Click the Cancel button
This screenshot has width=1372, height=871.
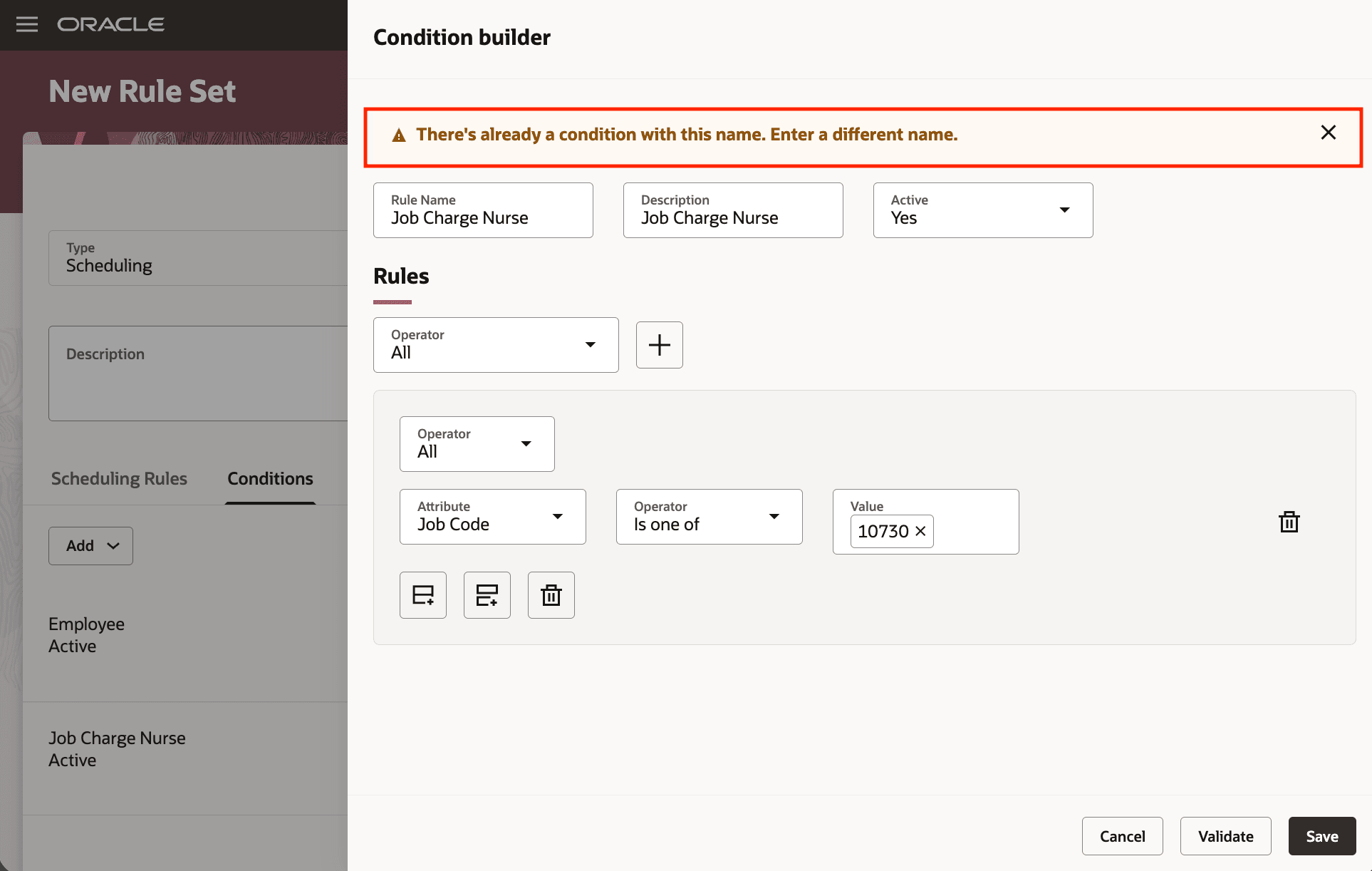(x=1122, y=835)
